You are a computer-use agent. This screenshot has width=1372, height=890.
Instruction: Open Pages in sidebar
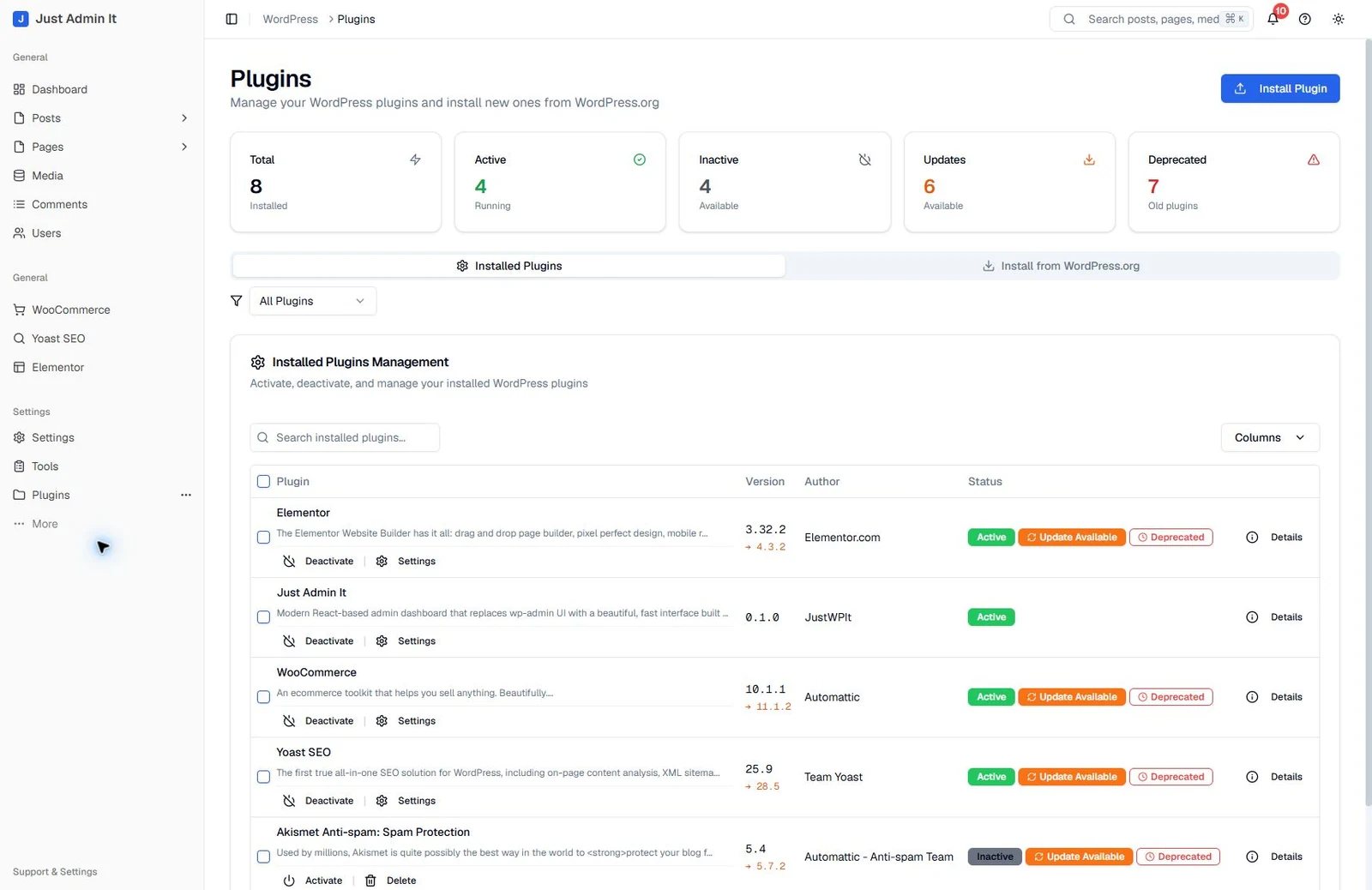pos(48,147)
